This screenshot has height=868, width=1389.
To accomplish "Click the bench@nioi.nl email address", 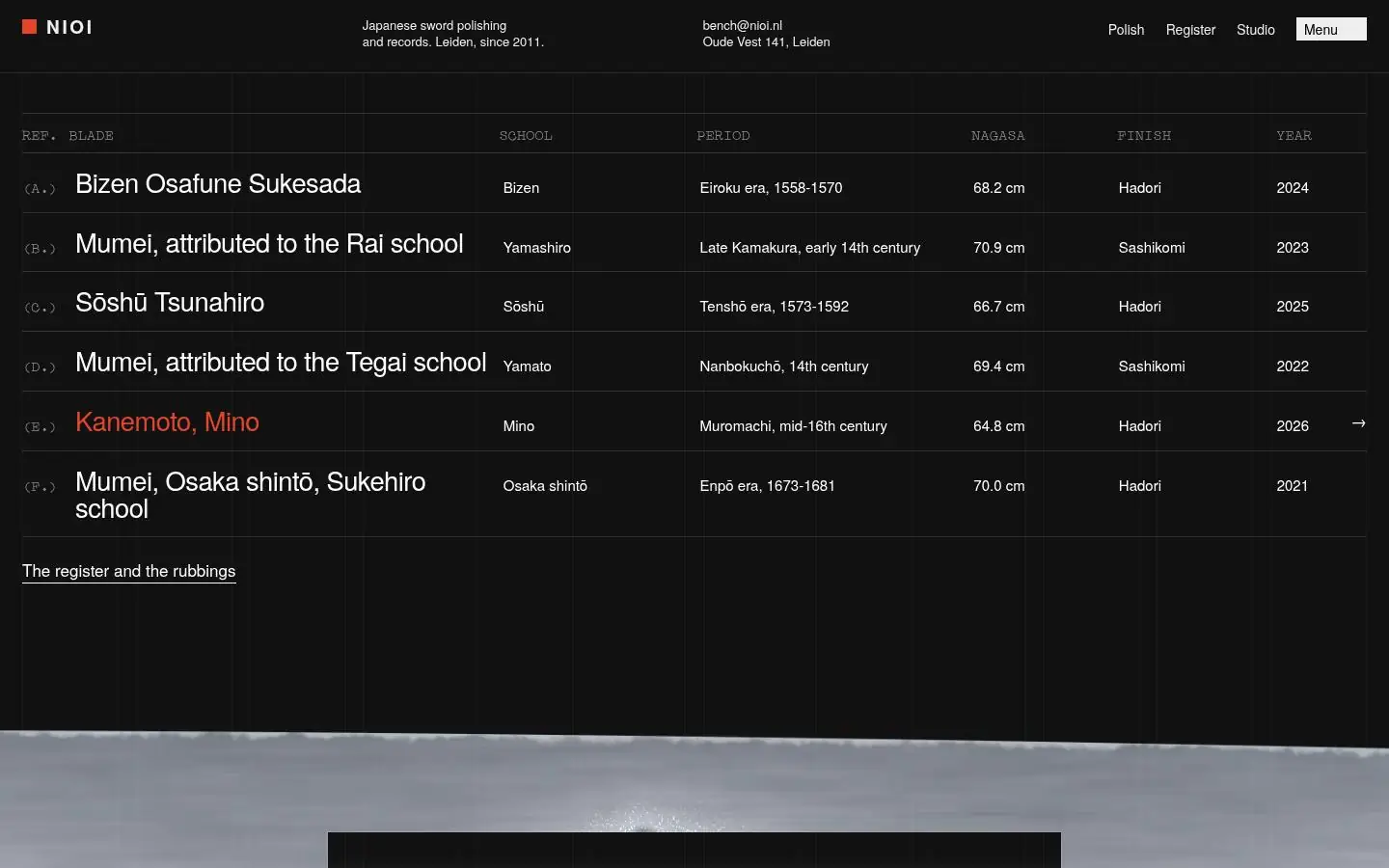I will [743, 26].
